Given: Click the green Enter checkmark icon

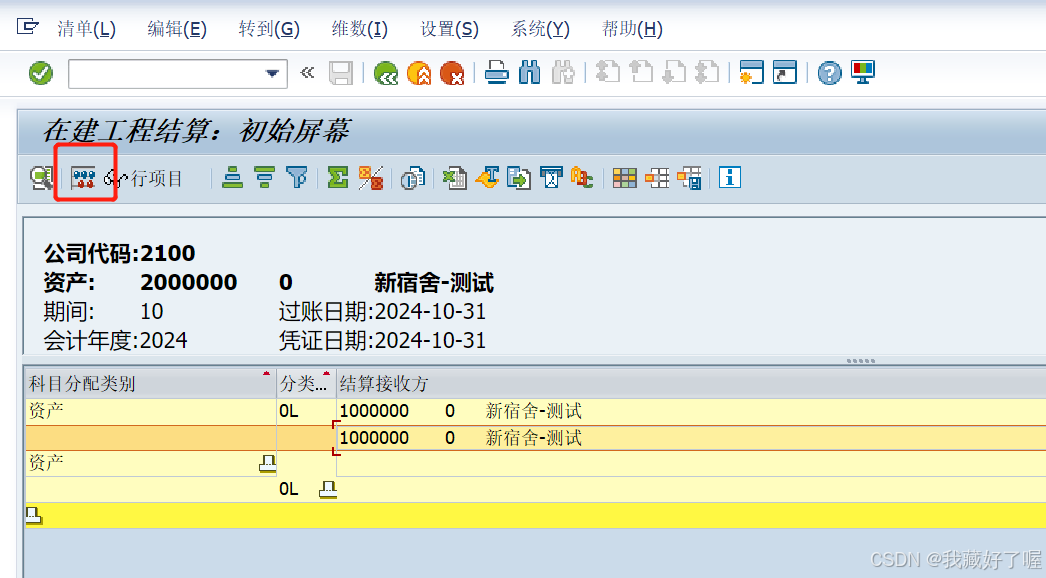Looking at the screenshot, I should (x=41, y=73).
